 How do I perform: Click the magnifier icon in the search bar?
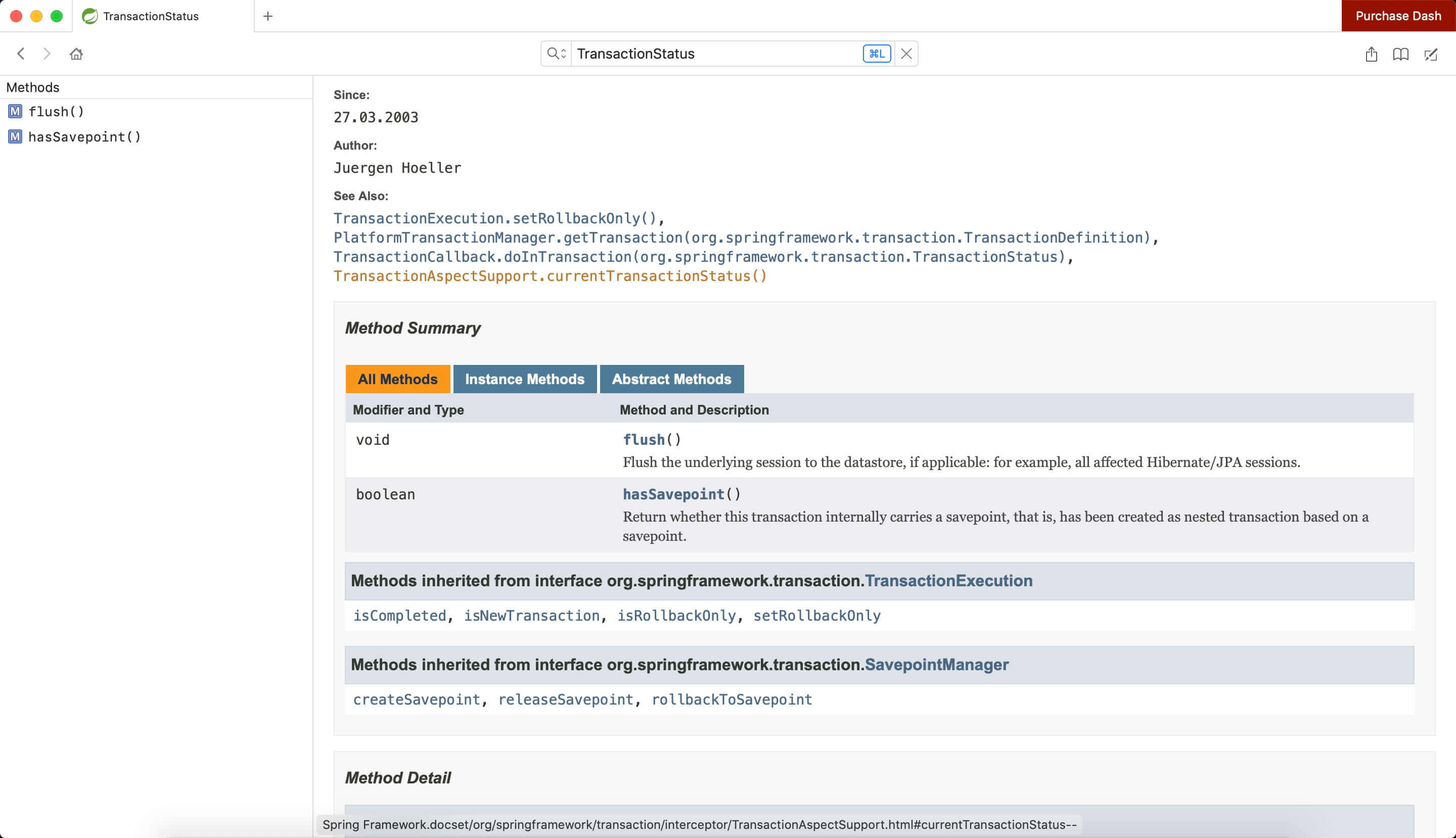point(552,53)
